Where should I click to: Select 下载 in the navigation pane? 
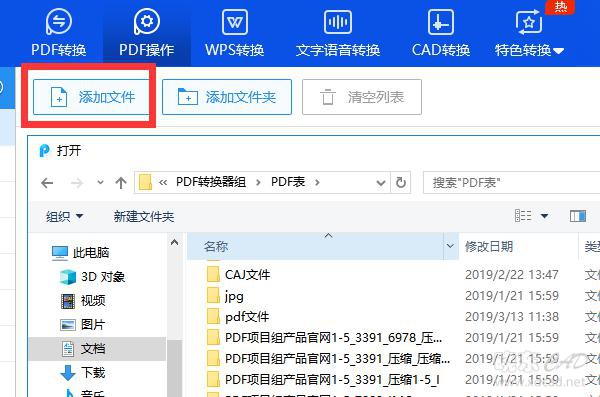(83, 372)
